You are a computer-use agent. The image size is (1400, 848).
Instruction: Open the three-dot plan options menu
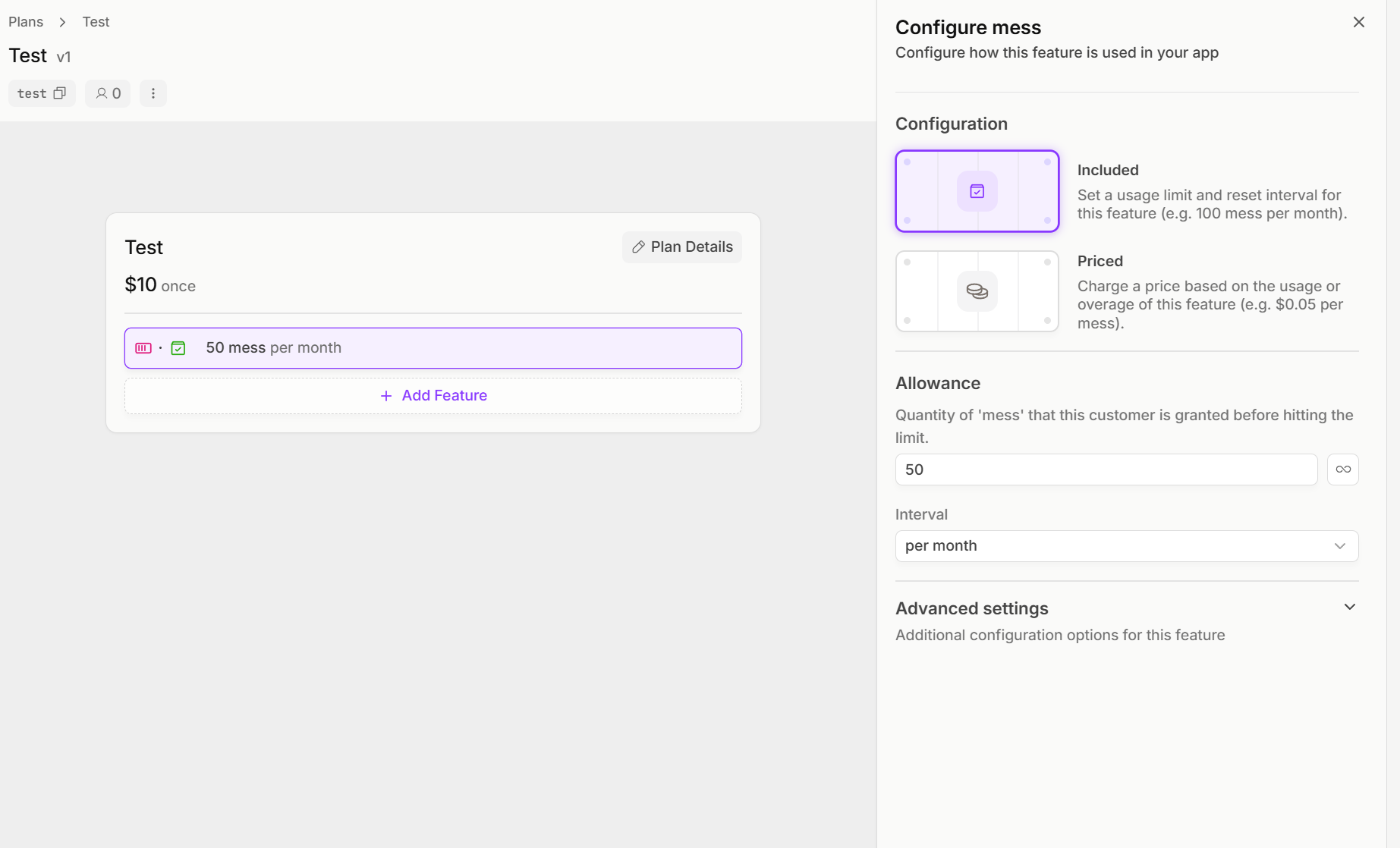click(153, 93)
